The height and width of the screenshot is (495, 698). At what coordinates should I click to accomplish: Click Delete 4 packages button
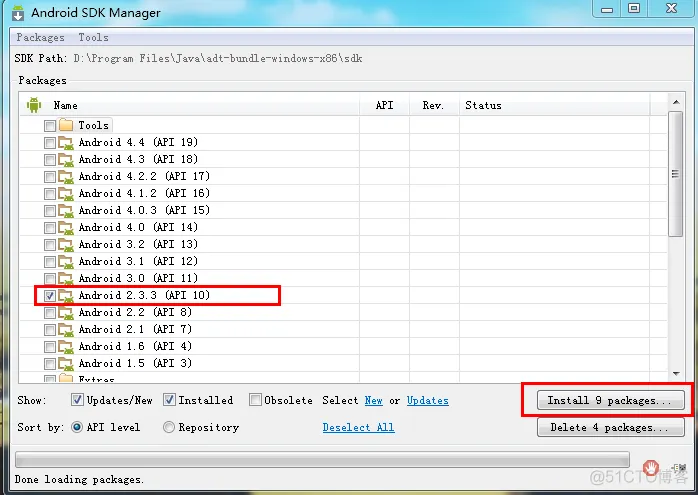pos(610,427)
